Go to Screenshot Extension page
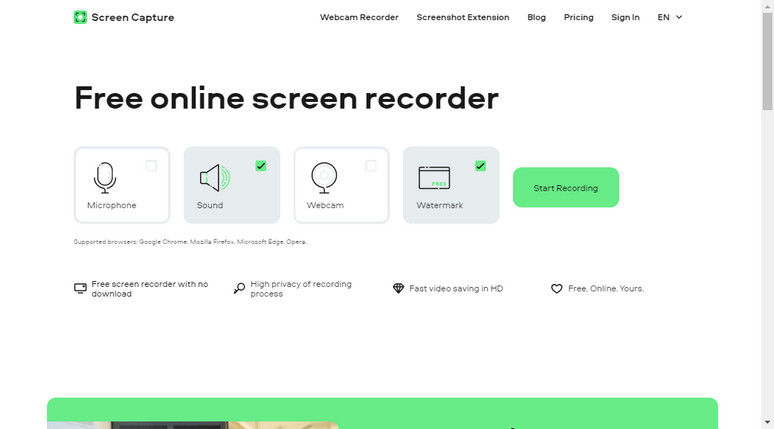Screen dimensions: 774x429 463,17
